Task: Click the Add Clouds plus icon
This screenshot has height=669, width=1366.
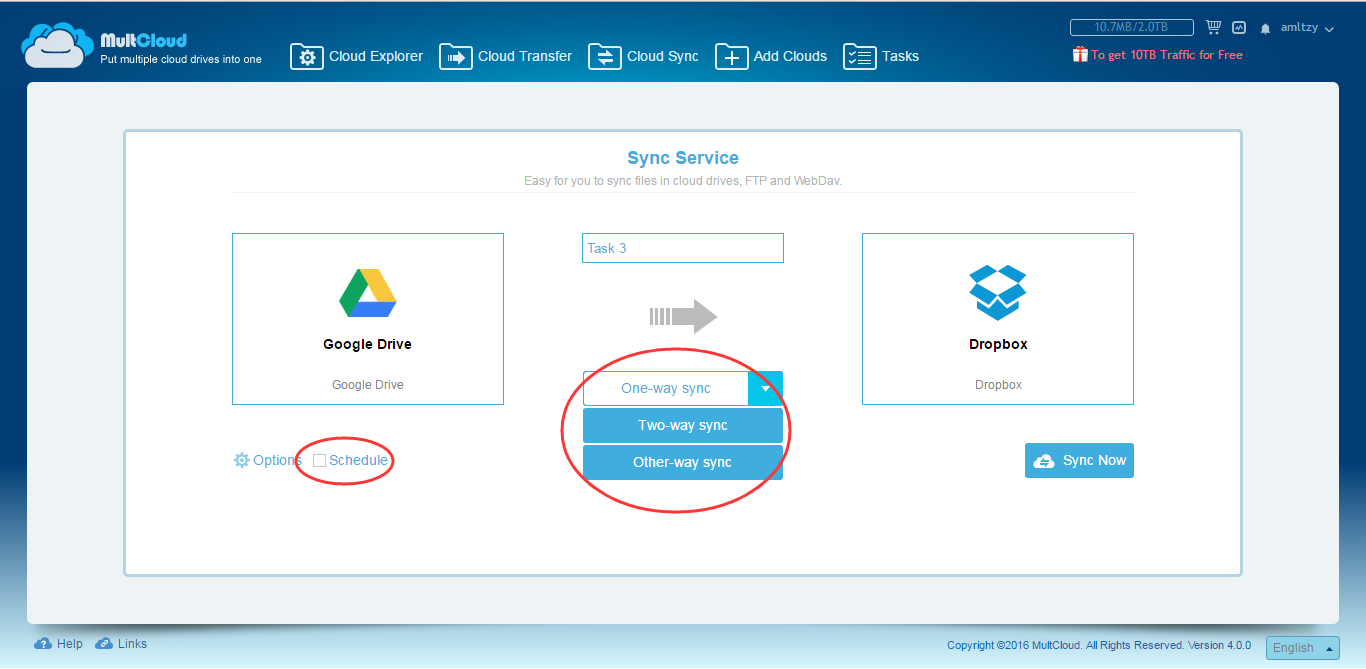Action: coord(731,56)
